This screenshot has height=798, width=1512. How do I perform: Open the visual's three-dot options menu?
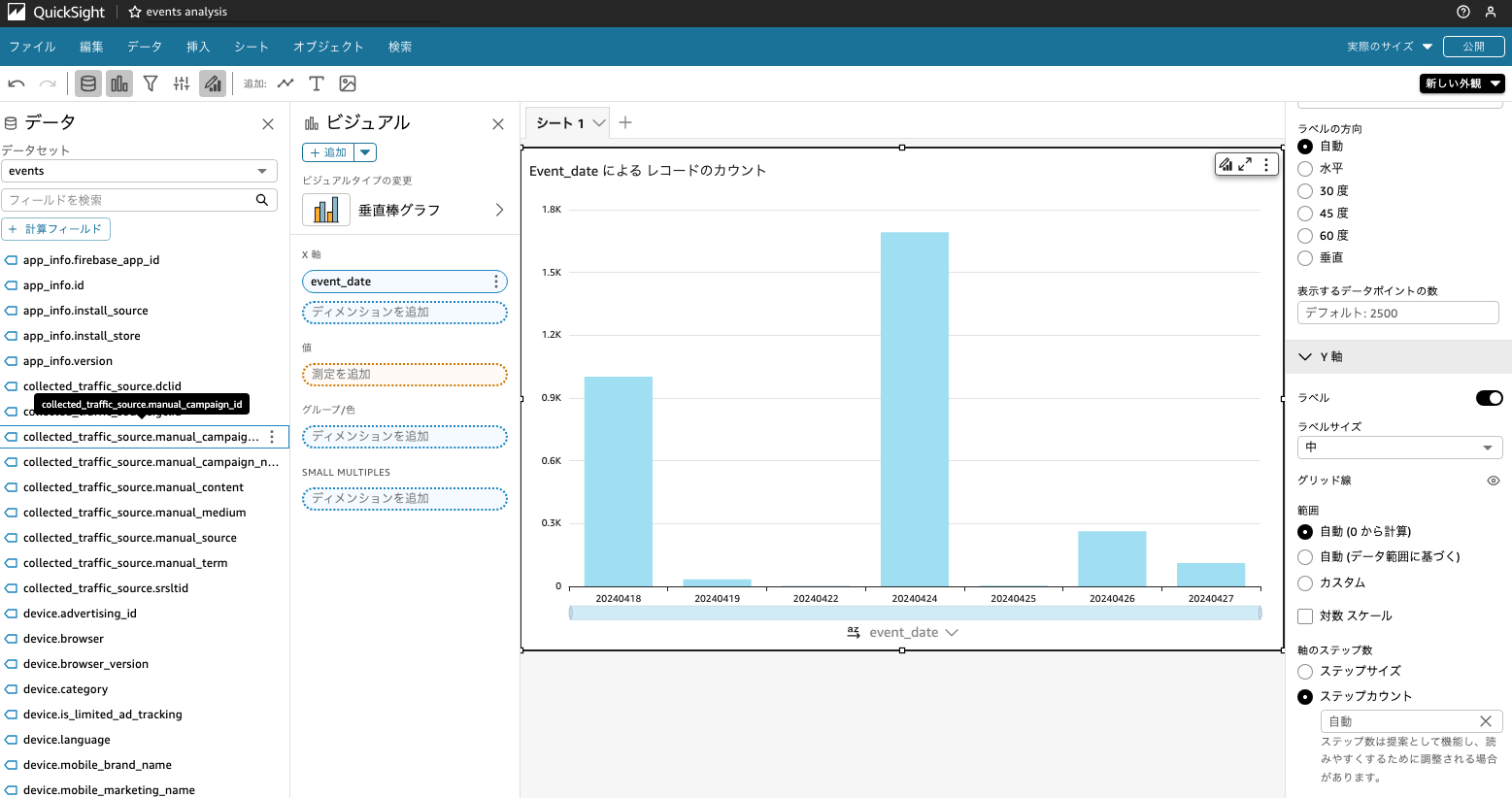pos(1266,165)
